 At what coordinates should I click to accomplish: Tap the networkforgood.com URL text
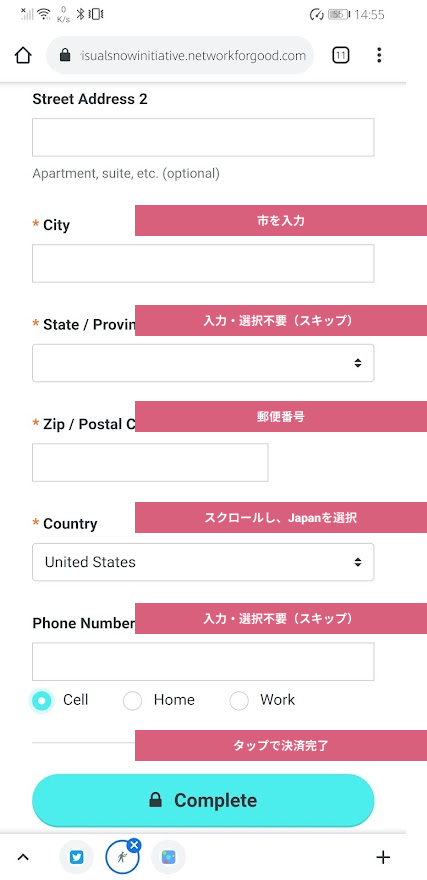click(193, 56)
